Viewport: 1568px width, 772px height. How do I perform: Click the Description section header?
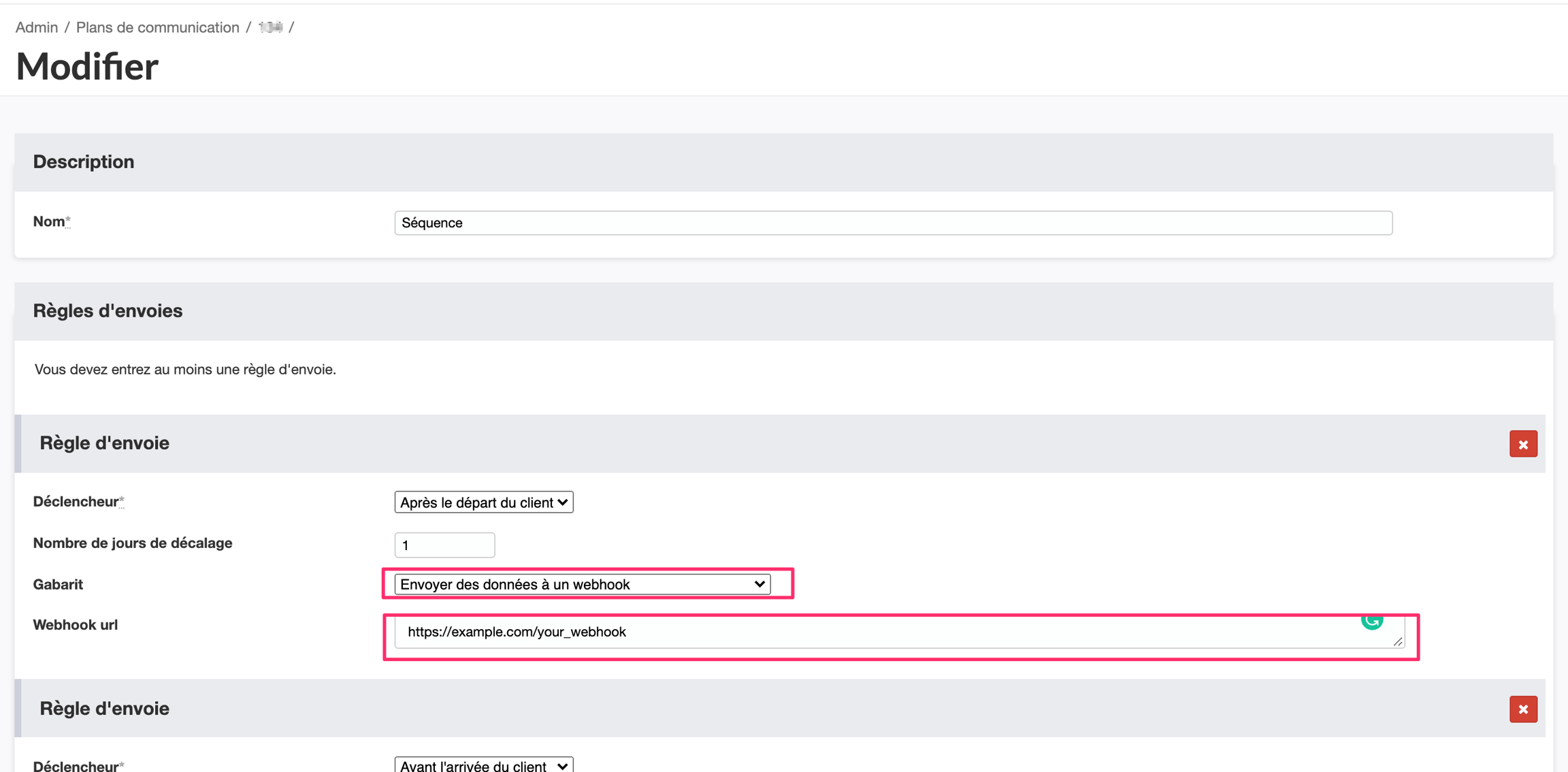(84, 162)
